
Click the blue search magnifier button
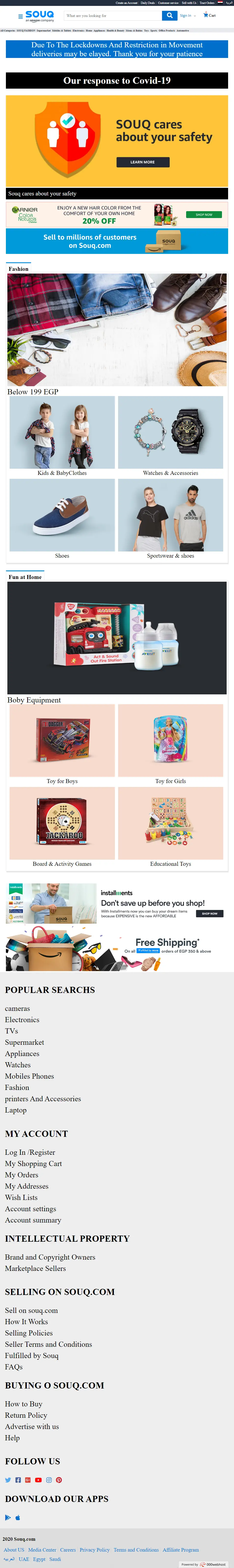(169, 16)
